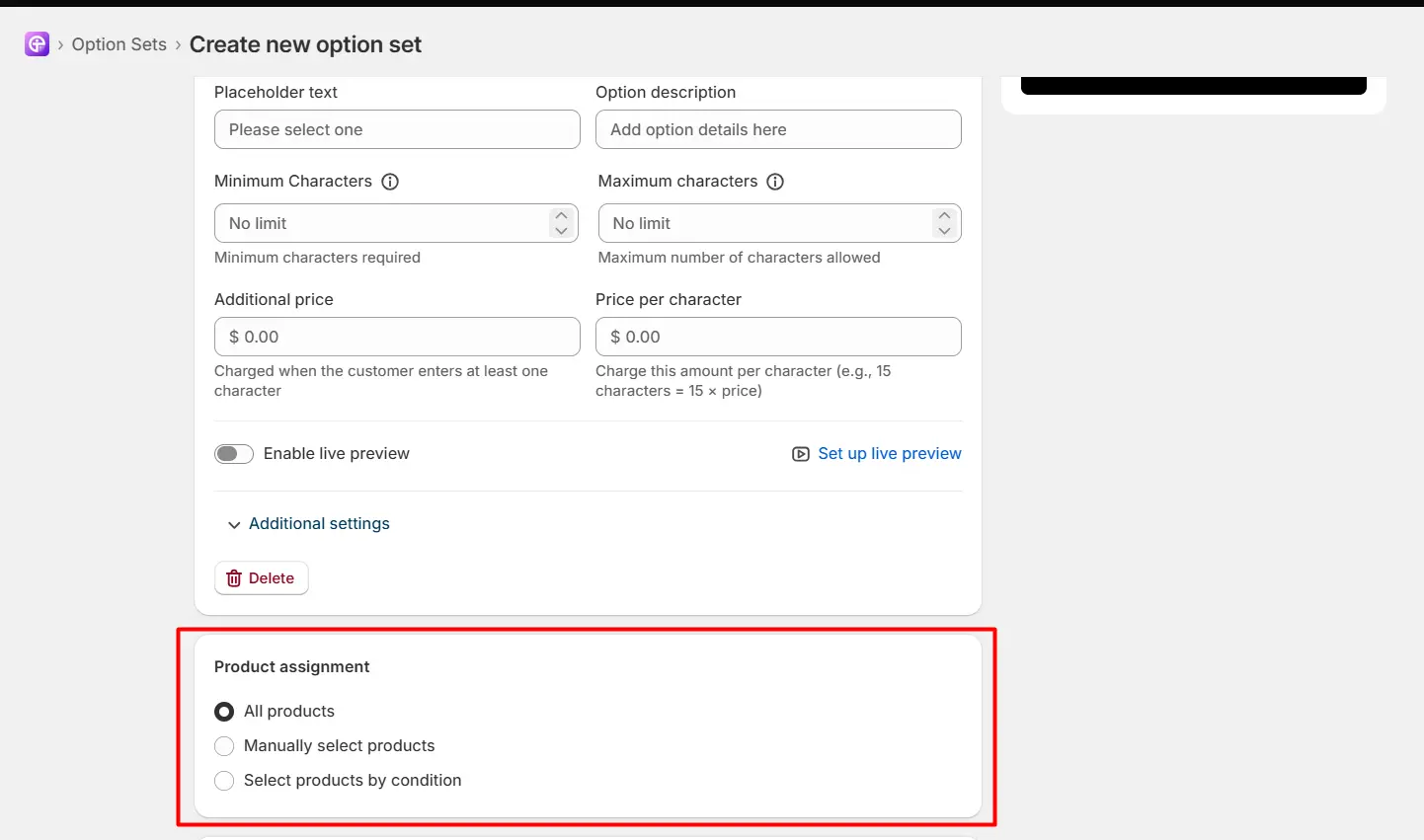Increase Minimum Characters with up arrow
Image resolution: width=1424 pixels, height=840 pixels.
click(x=561, y=215)
